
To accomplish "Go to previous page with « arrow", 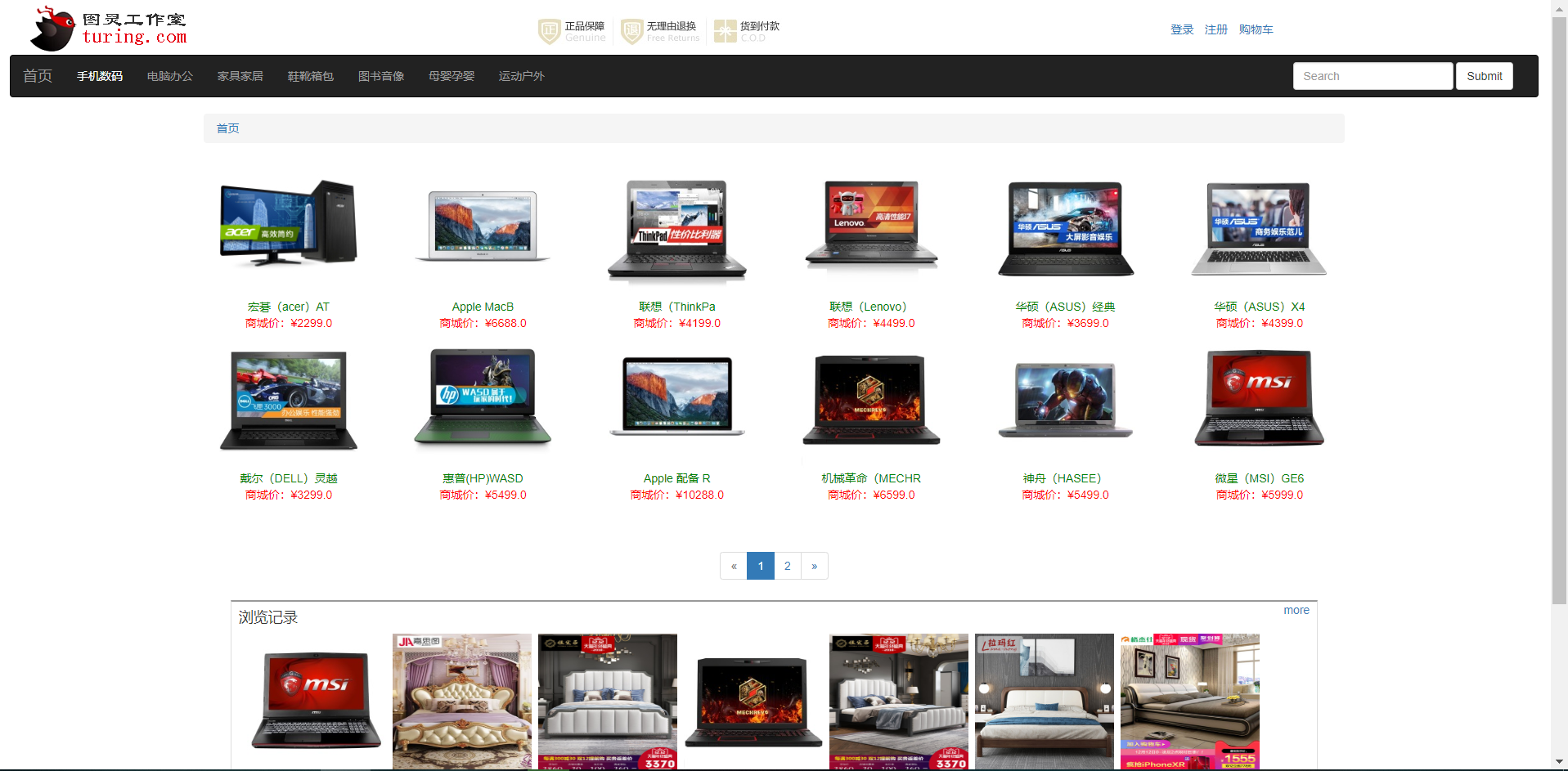I will coord(734,566).
